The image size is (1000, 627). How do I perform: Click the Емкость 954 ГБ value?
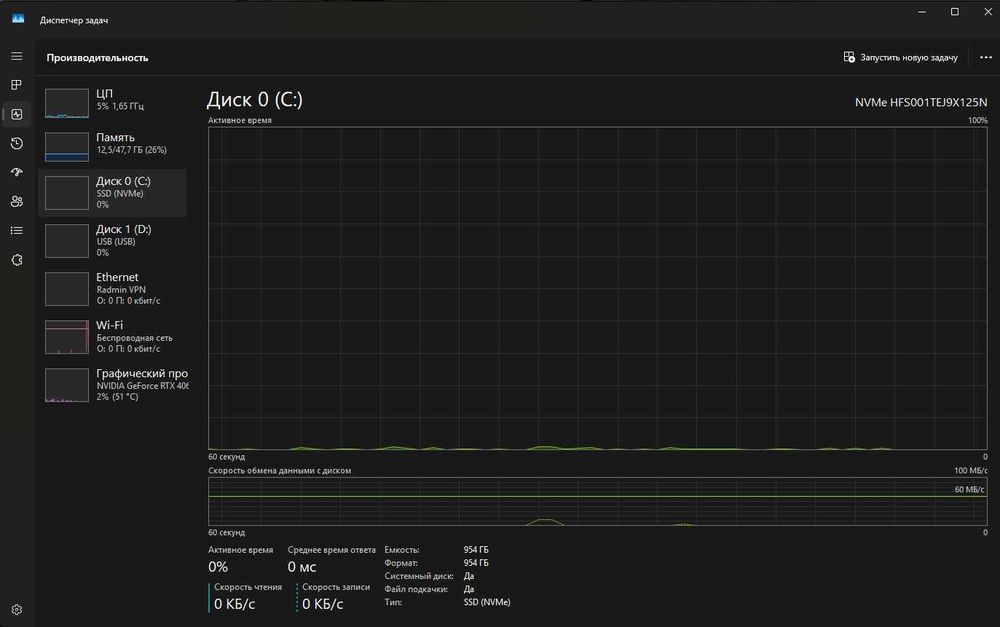pos(476,550)
